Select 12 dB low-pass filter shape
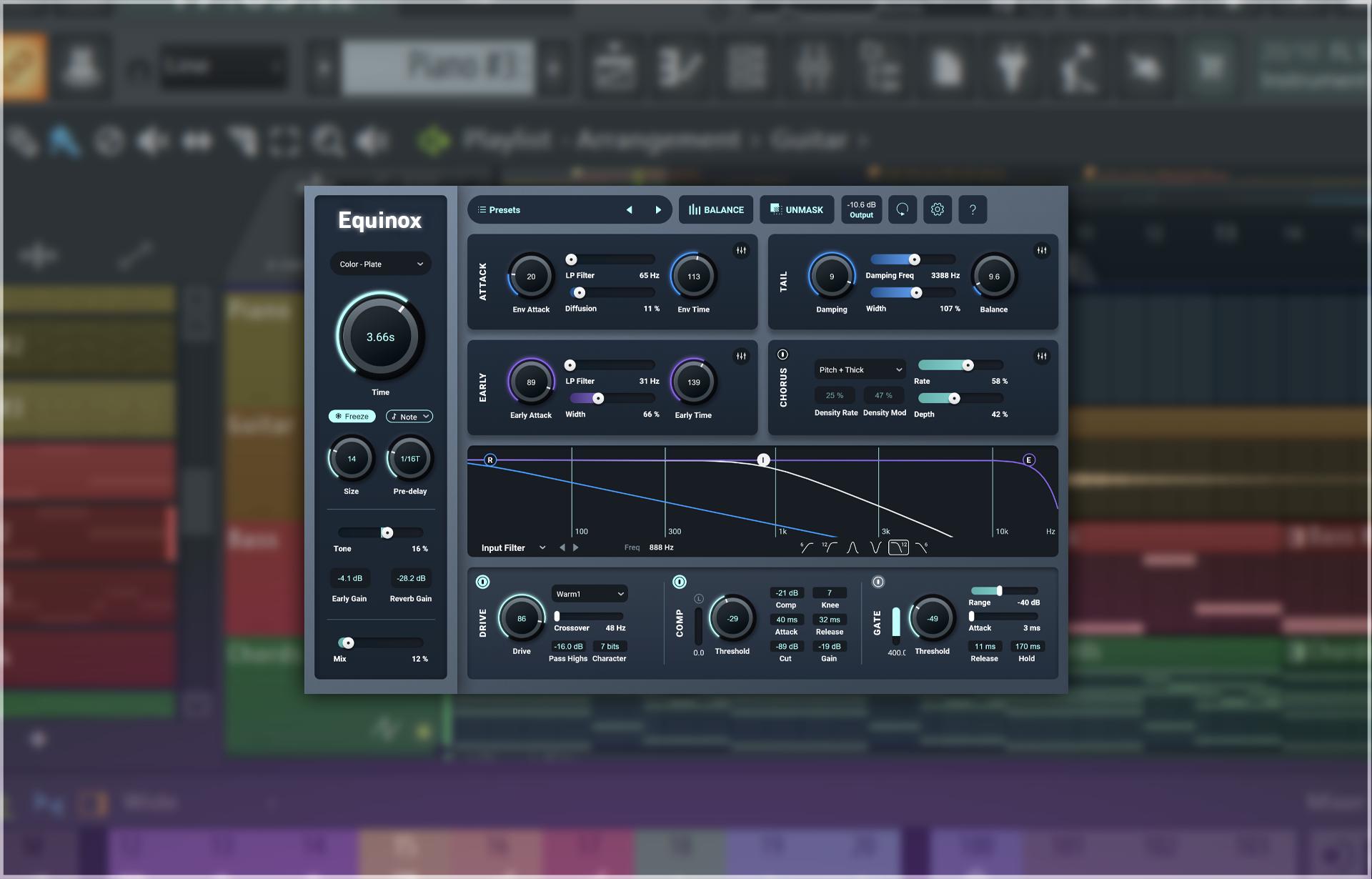Screen dimensions: 1372x879 click(898, 547)
